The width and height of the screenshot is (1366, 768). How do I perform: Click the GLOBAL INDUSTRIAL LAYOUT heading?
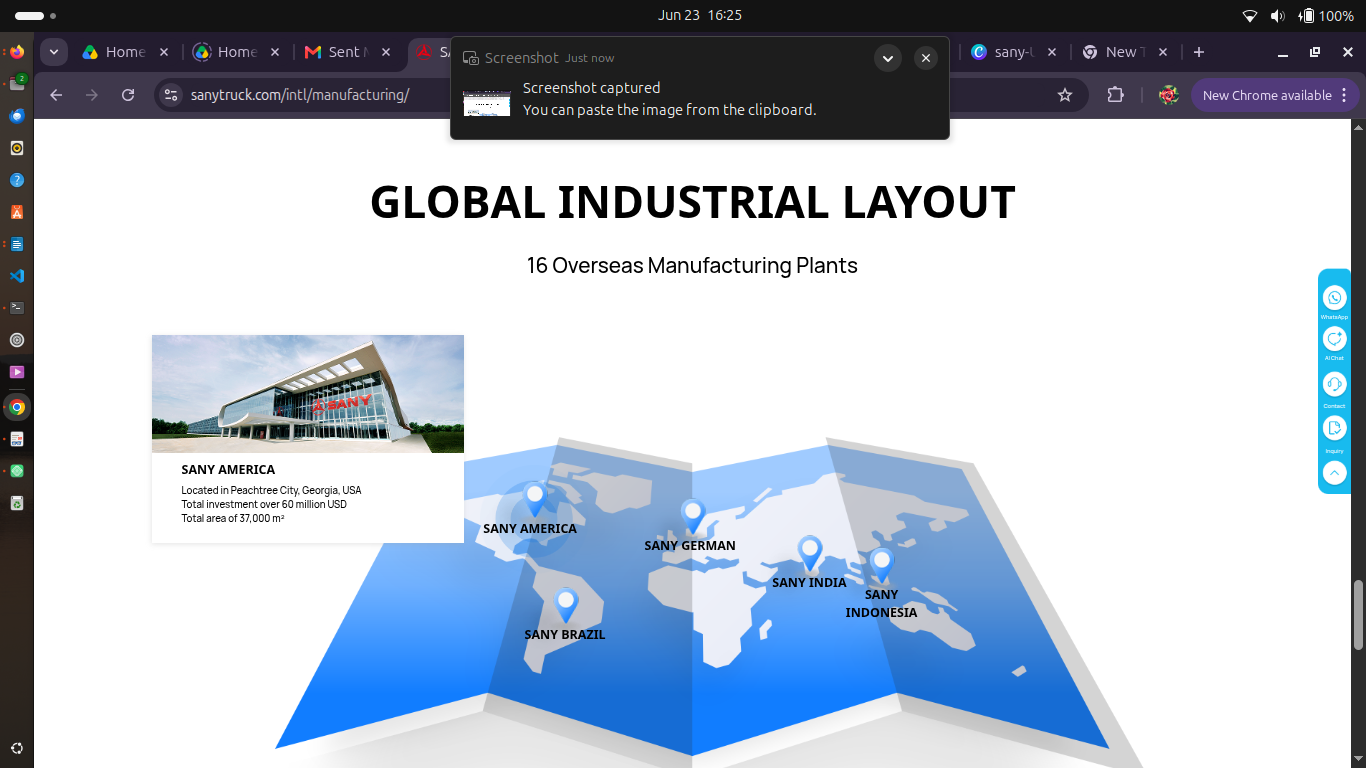tap(692, 202)
